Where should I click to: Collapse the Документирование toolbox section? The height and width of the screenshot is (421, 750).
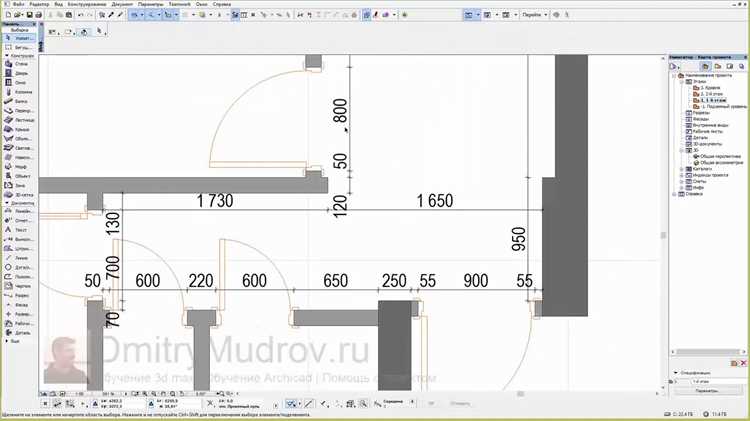[7, 203]
